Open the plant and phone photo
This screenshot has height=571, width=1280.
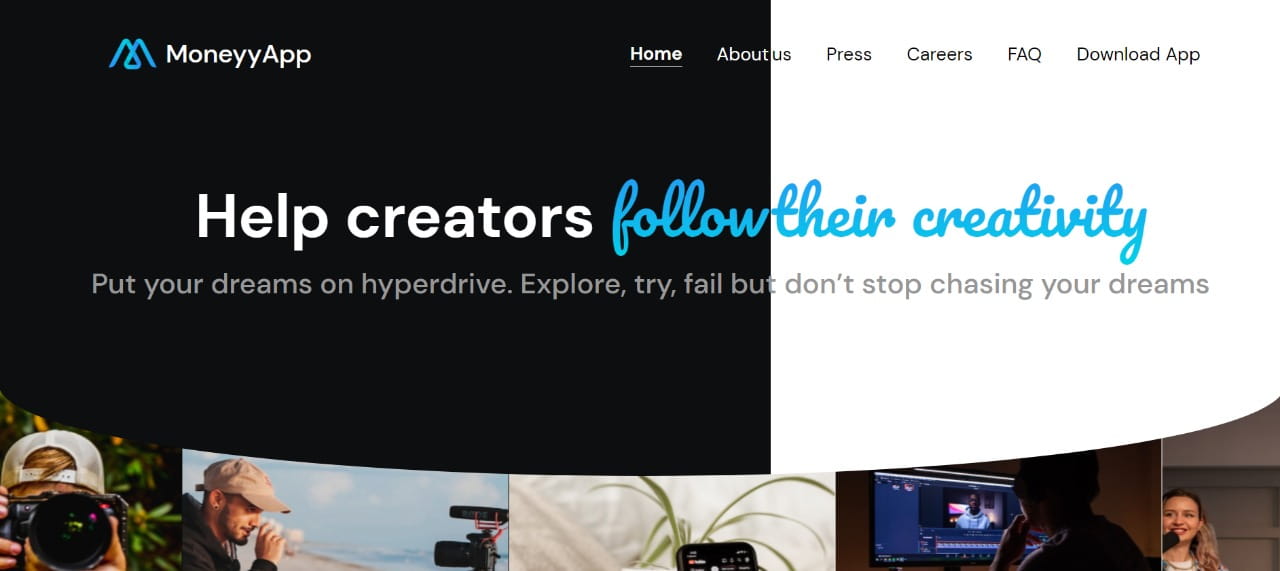click(672, 522)
